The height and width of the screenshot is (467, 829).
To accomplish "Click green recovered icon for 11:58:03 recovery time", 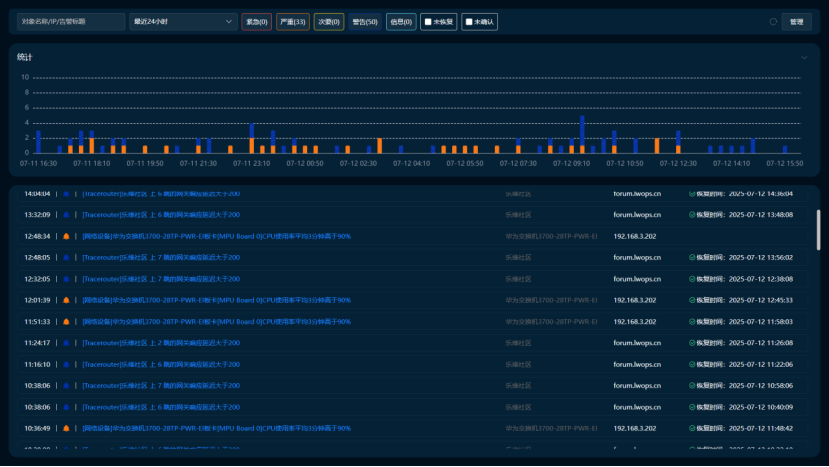I will [692, 322].
